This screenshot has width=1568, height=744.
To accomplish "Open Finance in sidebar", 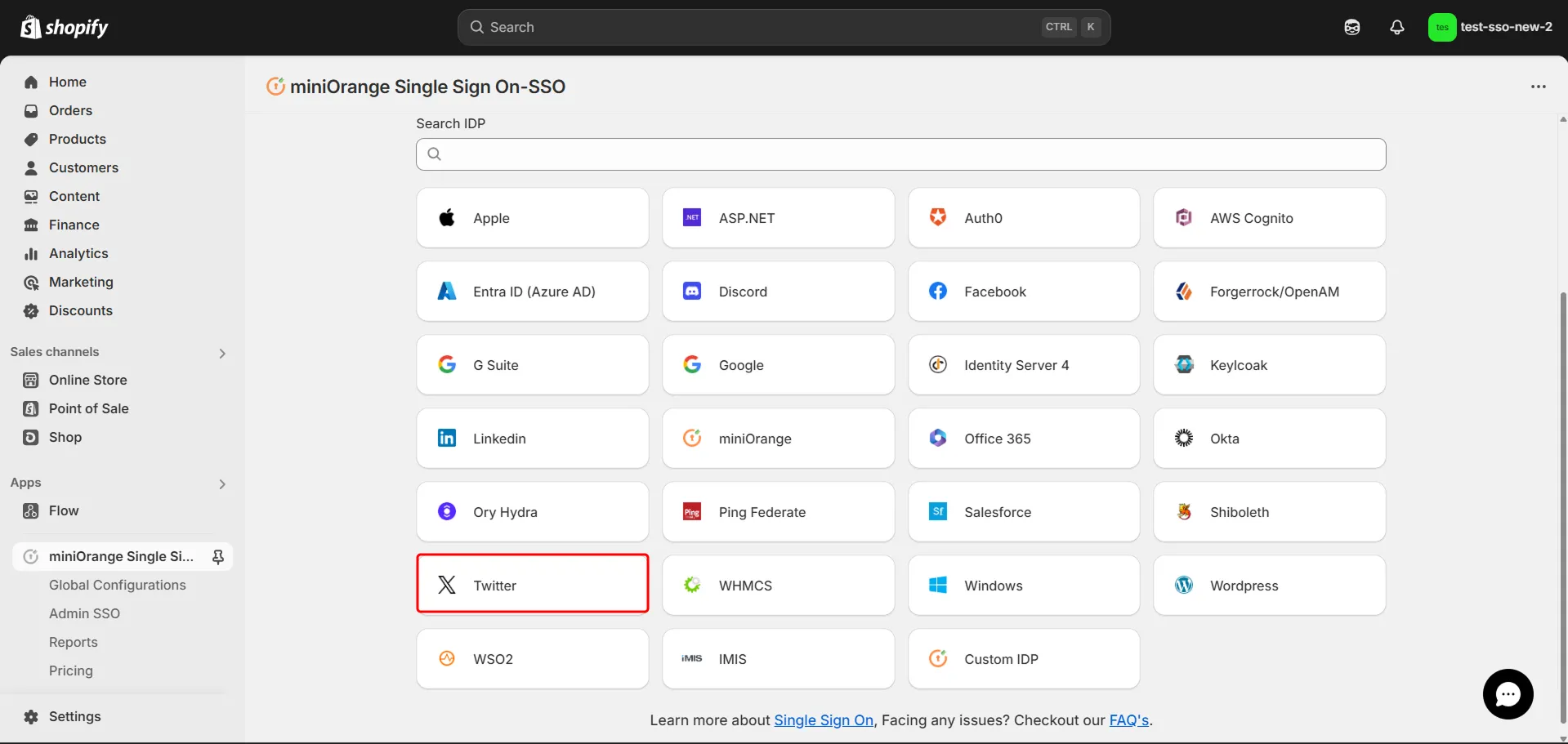I will tap(74, 225).
